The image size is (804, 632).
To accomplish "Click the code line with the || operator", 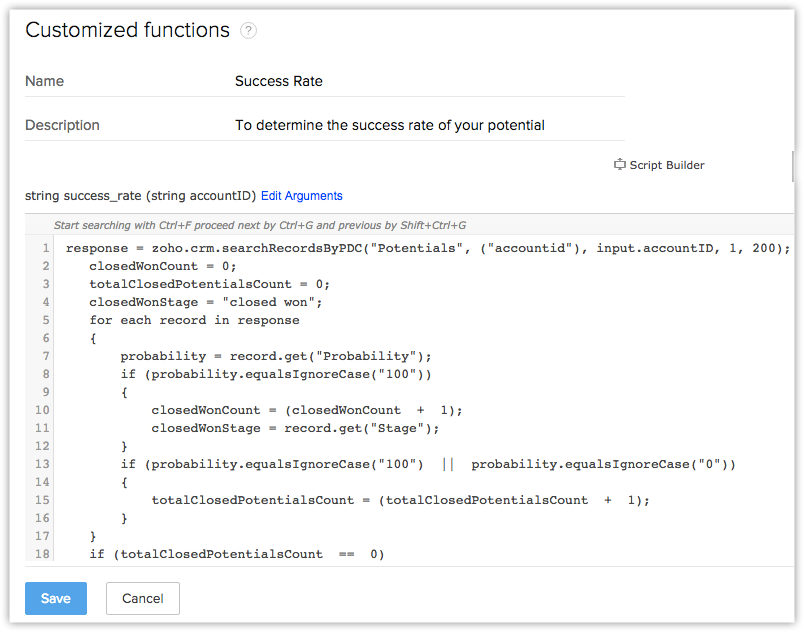I will (x=430, y=464).
